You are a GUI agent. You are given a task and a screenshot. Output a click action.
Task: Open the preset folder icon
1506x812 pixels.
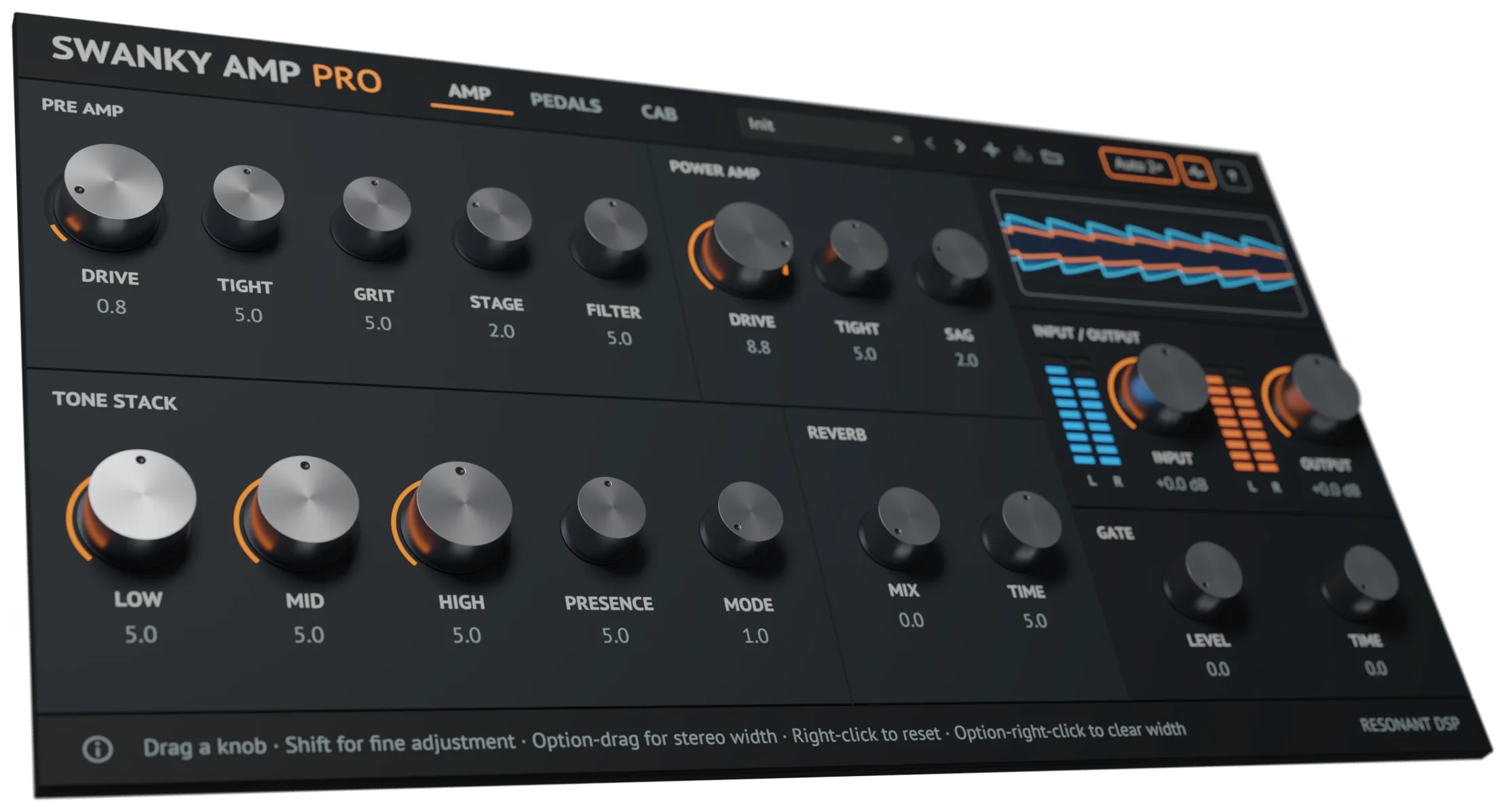pyautogui.click(x=1052, y=158)
